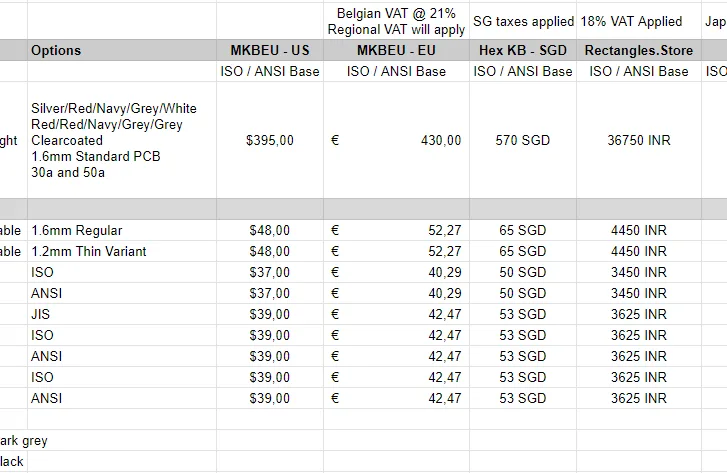Select the '1.6mm Regular' option cell

click(121, 230)
